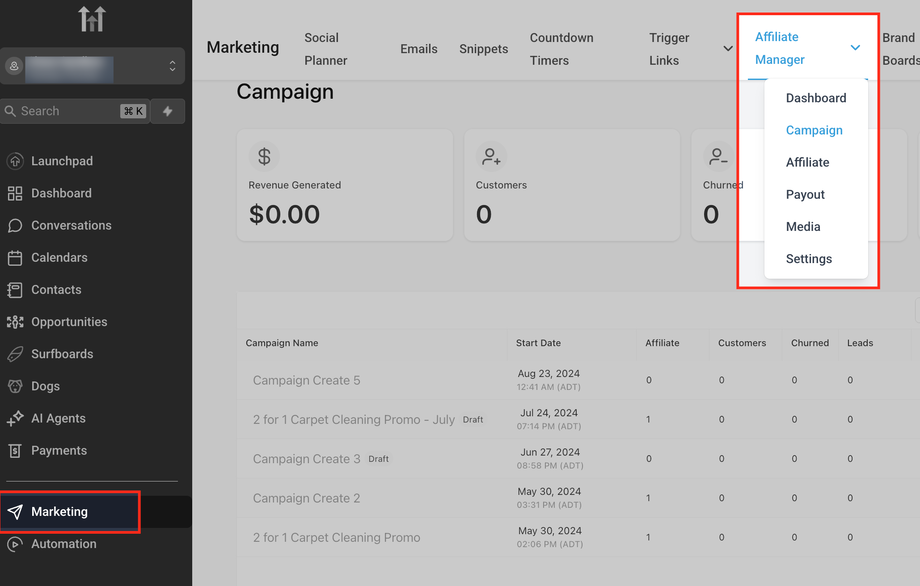Click the Calendars icon in sidebar
The height and width of the screenshot is (586, 920).
tap(15, 258)
